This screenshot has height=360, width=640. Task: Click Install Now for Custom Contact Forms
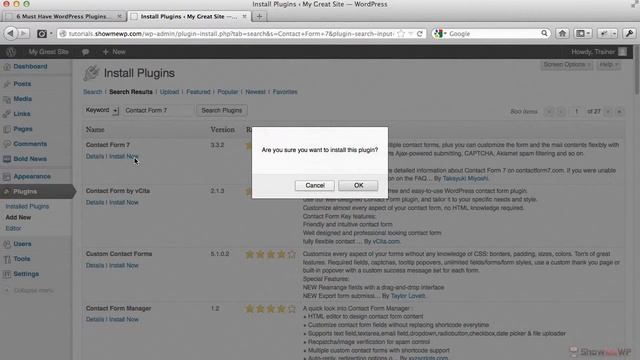(x=124, y=265)
